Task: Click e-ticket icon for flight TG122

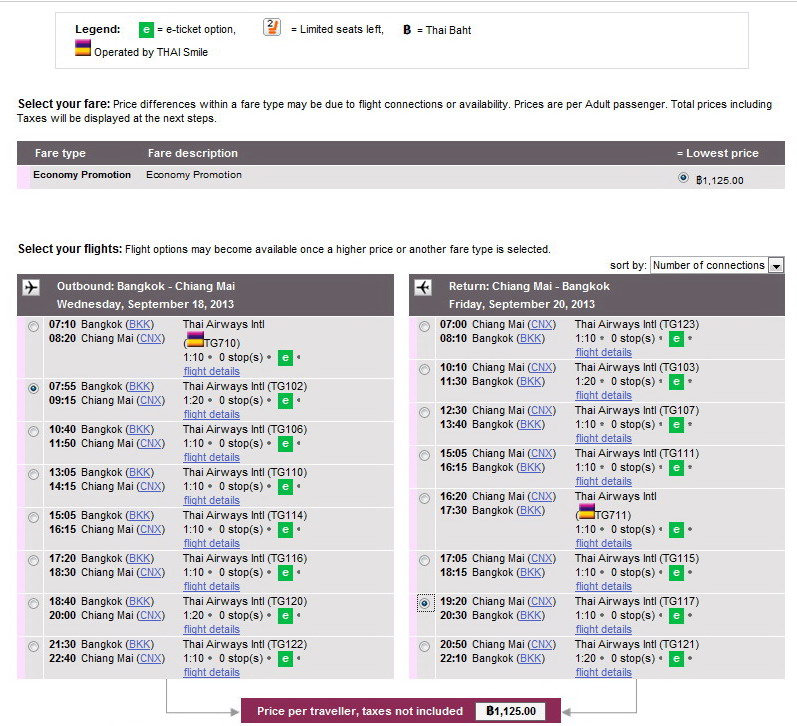Action: click(285, 659)
